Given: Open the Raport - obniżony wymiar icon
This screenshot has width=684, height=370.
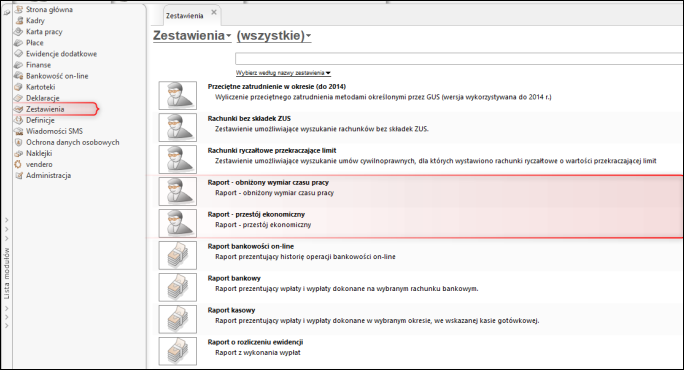Looking at the screenshot, I should click(178, 191).
